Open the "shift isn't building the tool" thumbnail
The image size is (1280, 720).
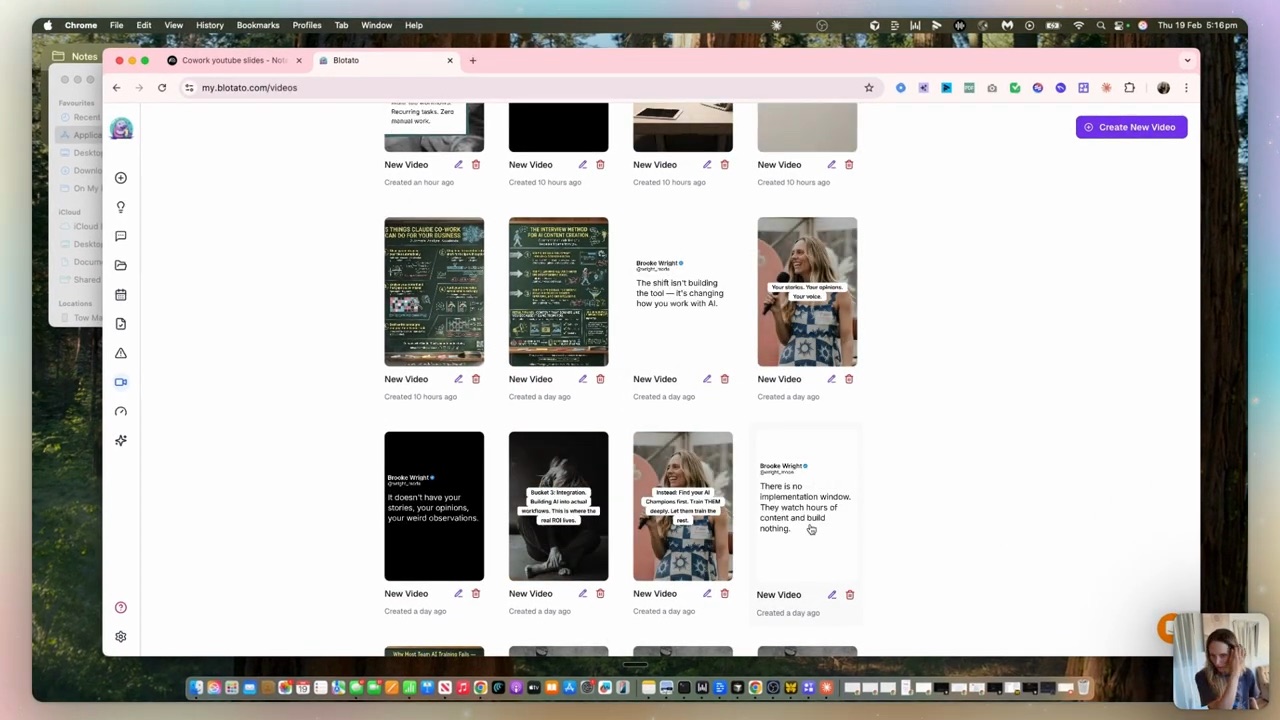(x=683, y=292)
